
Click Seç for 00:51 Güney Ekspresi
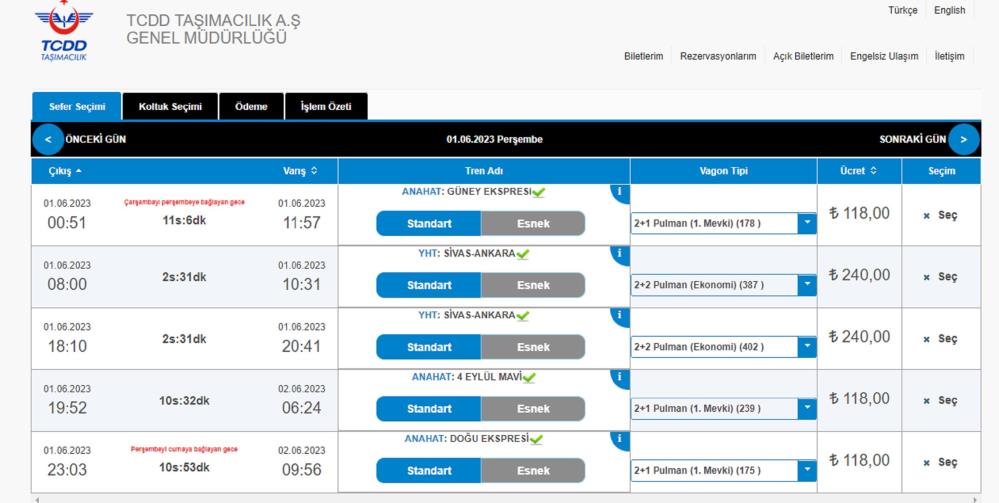coord(940,215)
